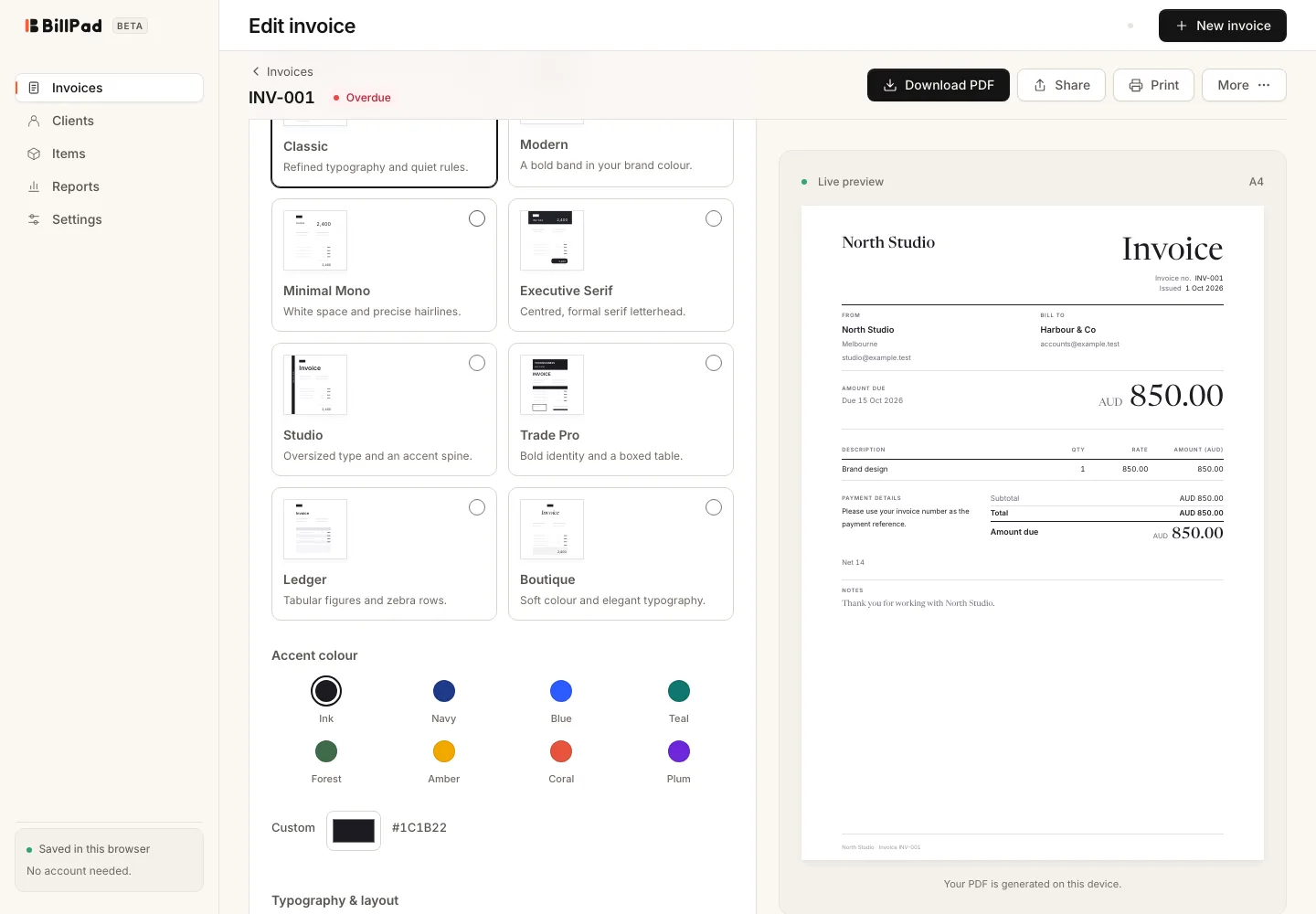Open the Items section
Viewport: 1316px width, 914px height.
pos(110,154)
